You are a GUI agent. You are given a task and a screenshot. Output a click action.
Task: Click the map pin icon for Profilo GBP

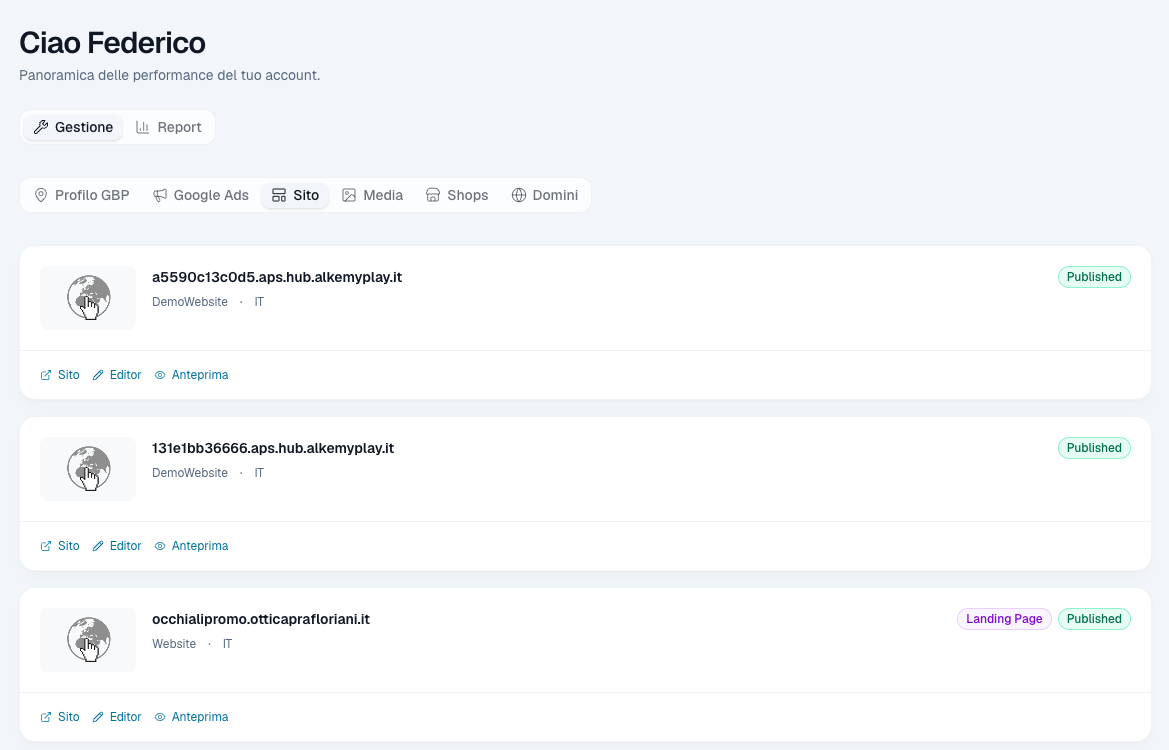(41, 195)
